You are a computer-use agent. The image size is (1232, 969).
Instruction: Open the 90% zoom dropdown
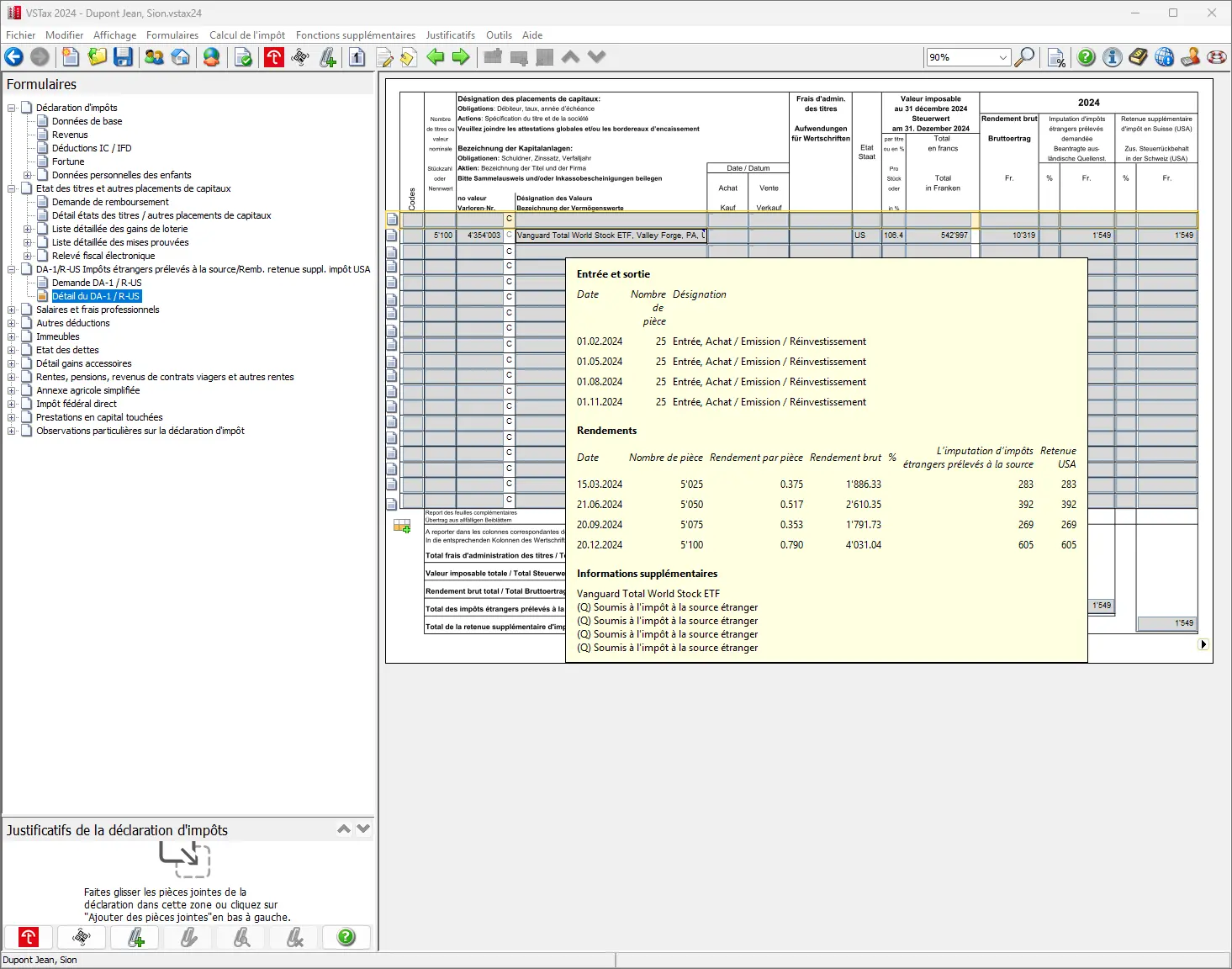[x=1002, y=57]
